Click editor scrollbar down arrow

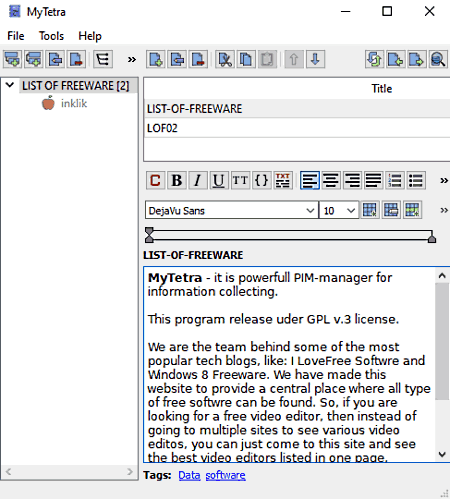click(x=442, y=454)
